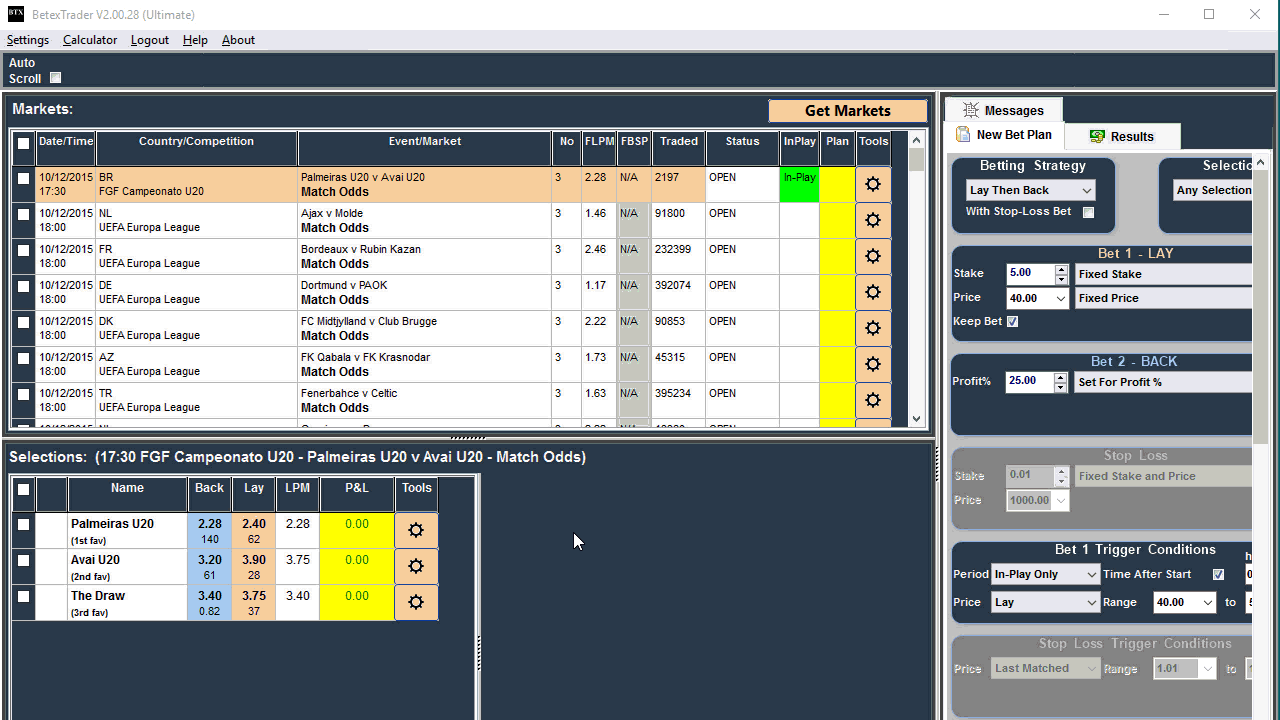The image size is (1280, 720).
Task: Enable the Auto Scroll checkbox
Action: 56,78
